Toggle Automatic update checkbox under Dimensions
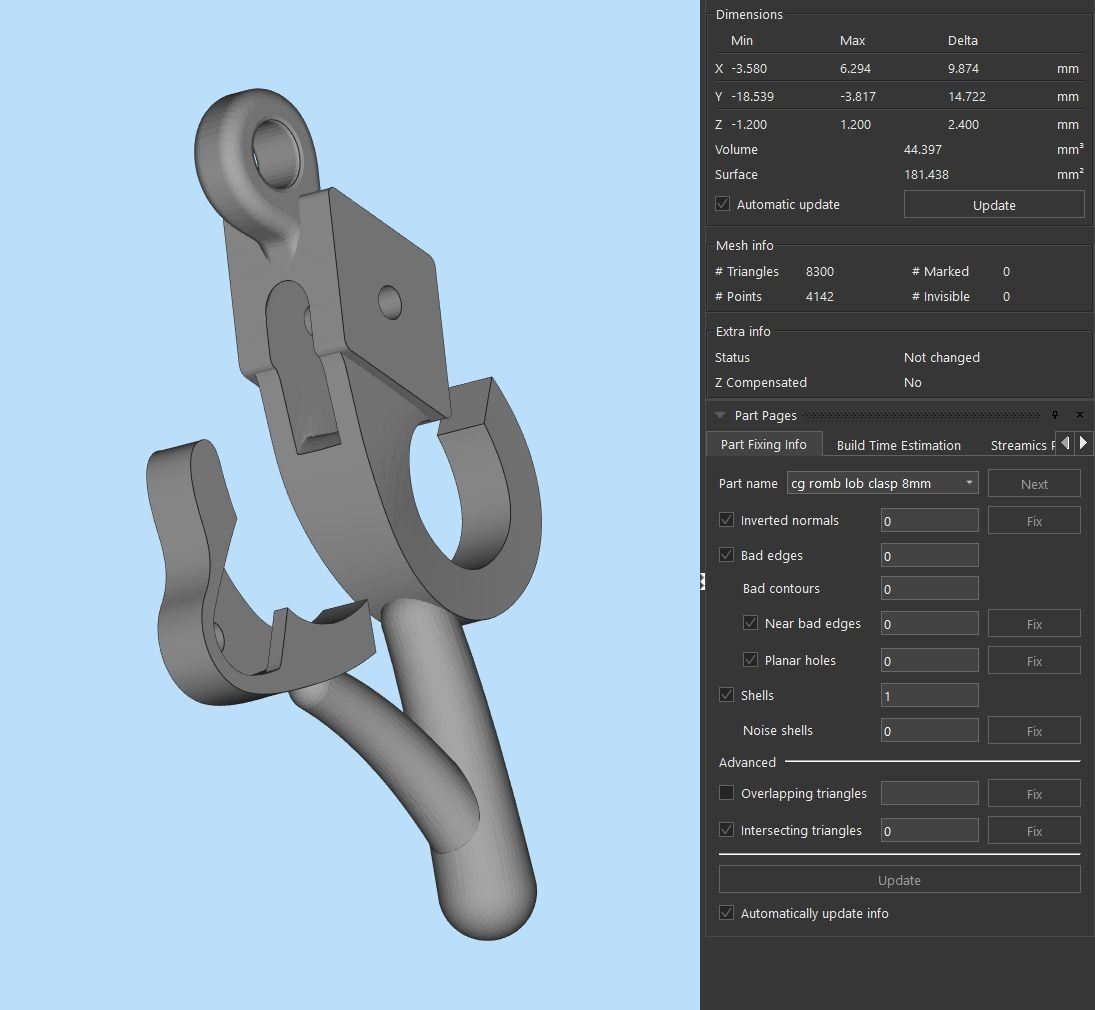 click(x=723, y=204)
